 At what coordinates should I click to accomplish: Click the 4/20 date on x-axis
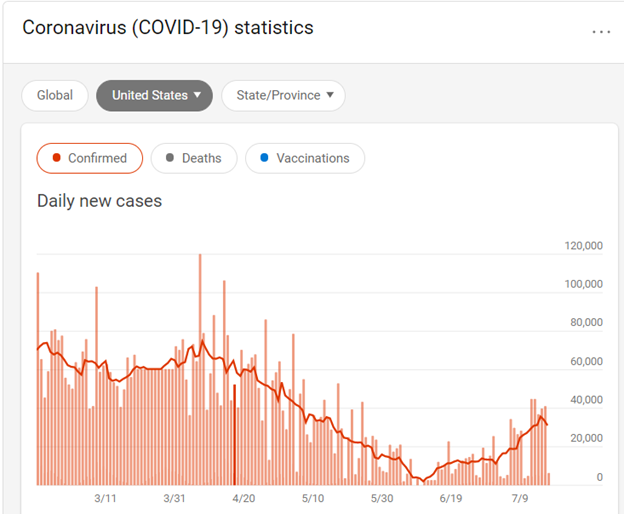244,498
